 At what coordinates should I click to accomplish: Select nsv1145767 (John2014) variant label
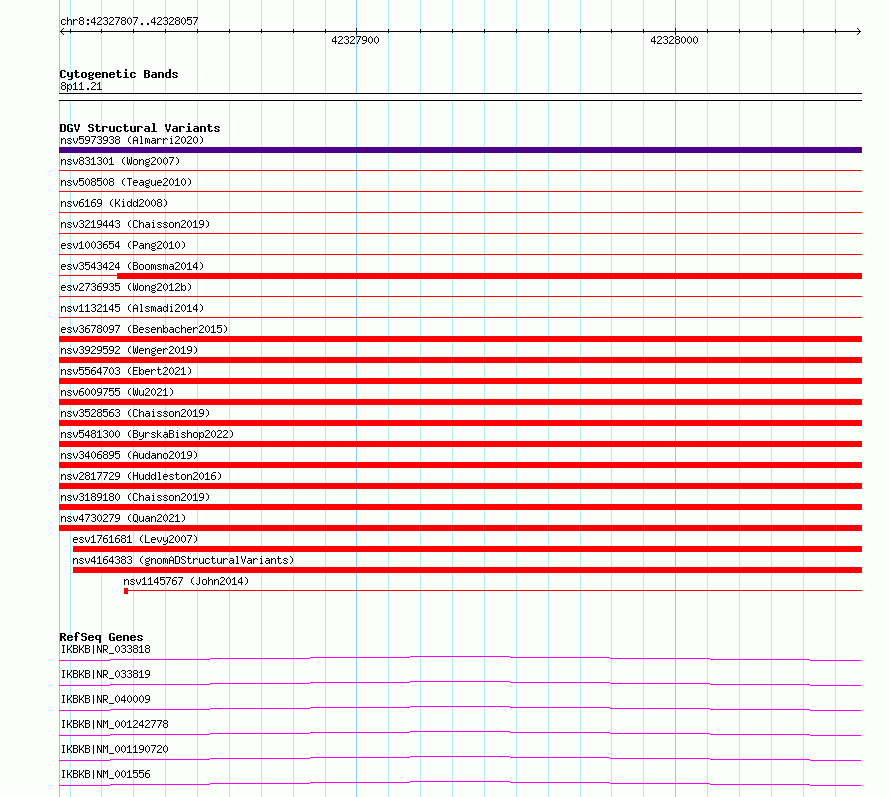pos(186,581)
